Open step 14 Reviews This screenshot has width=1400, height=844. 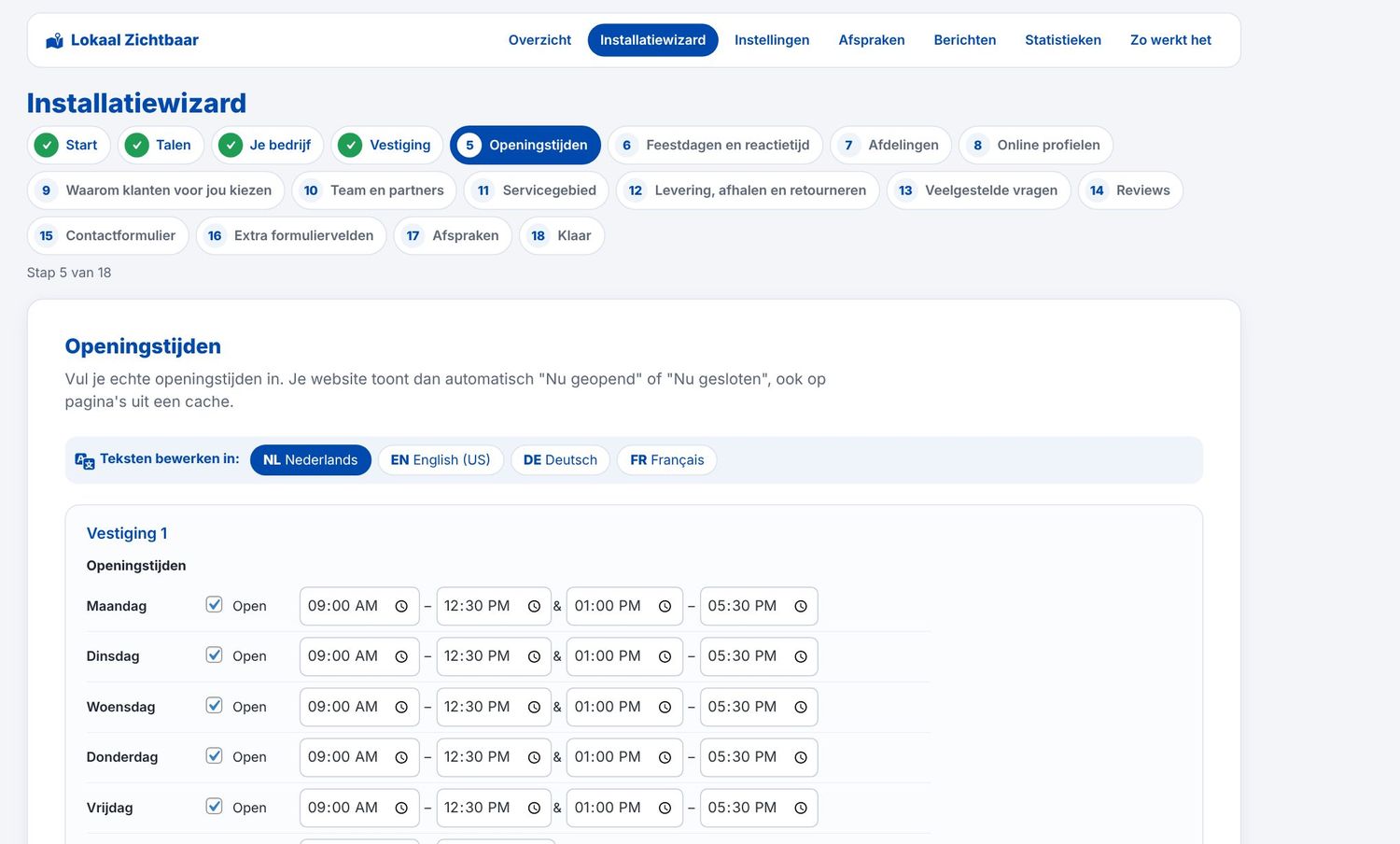pos(1130,190)
